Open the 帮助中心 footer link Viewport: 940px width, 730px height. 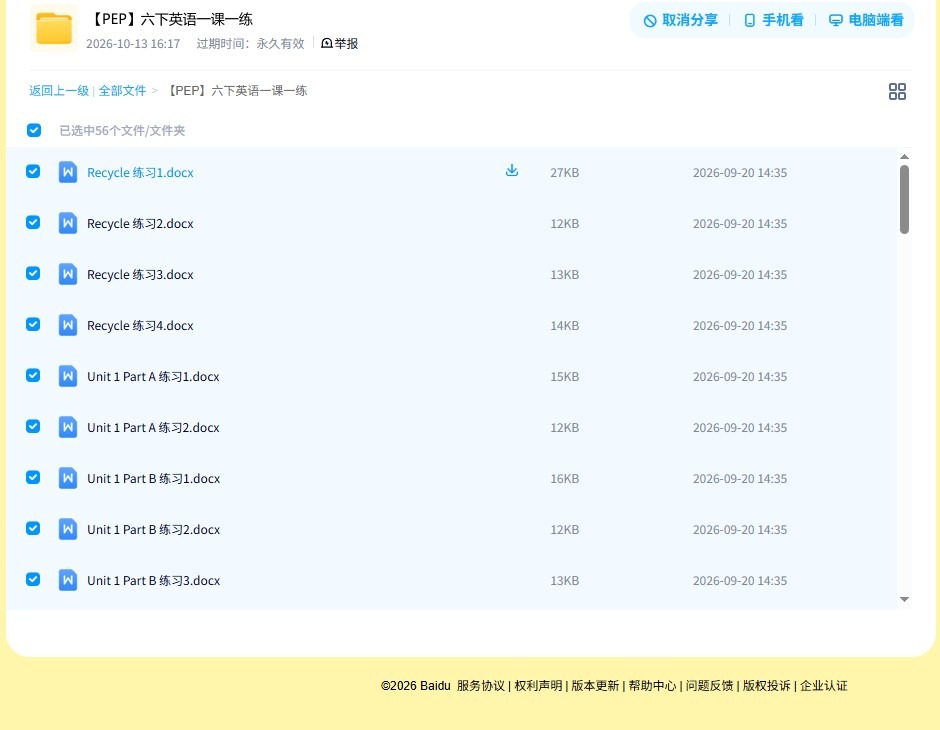652,686
